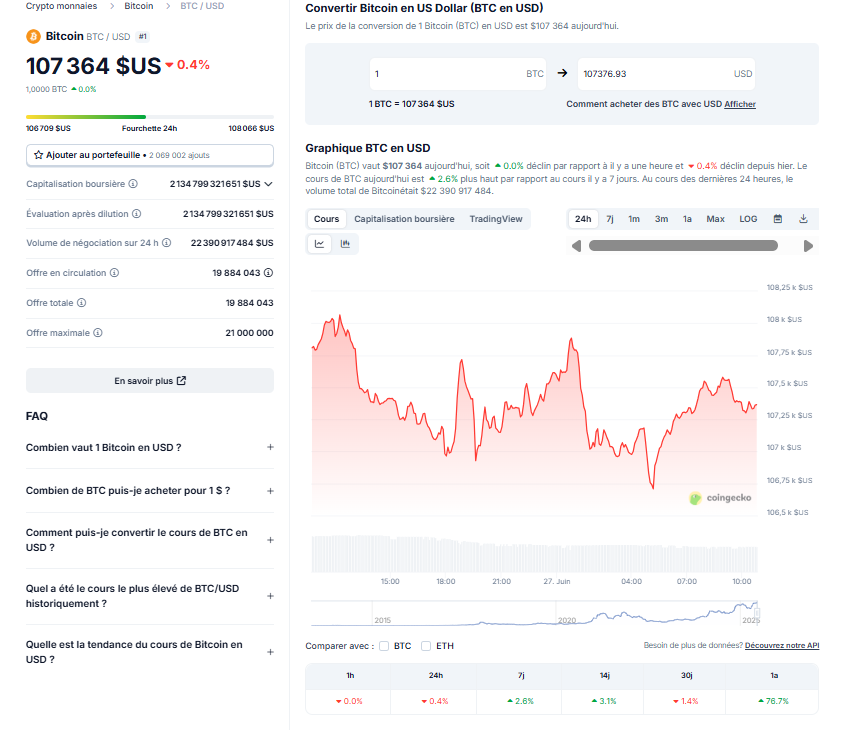Select the line chart view icon

tap(320, 244)
